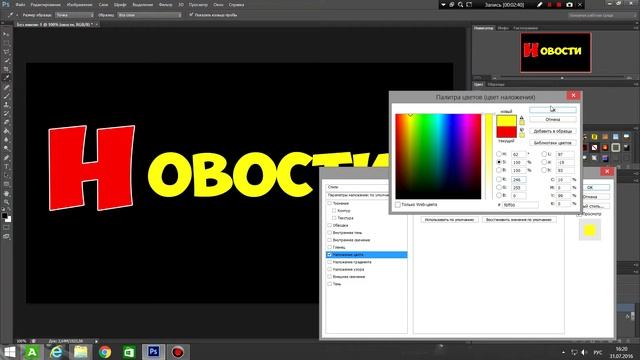Select the Healing Brush tool
Viewport: 640px width, 360px height.
coord(6,87)
